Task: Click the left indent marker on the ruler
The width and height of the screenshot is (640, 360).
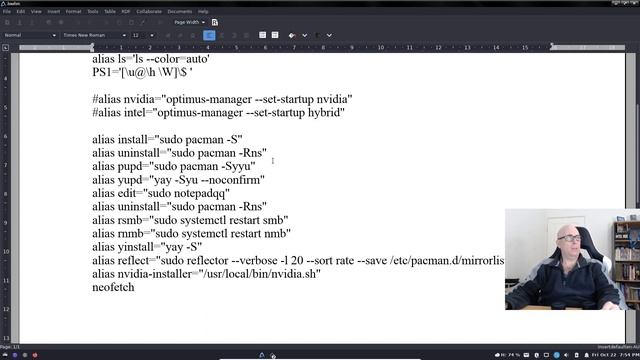Action: point(92,47)
